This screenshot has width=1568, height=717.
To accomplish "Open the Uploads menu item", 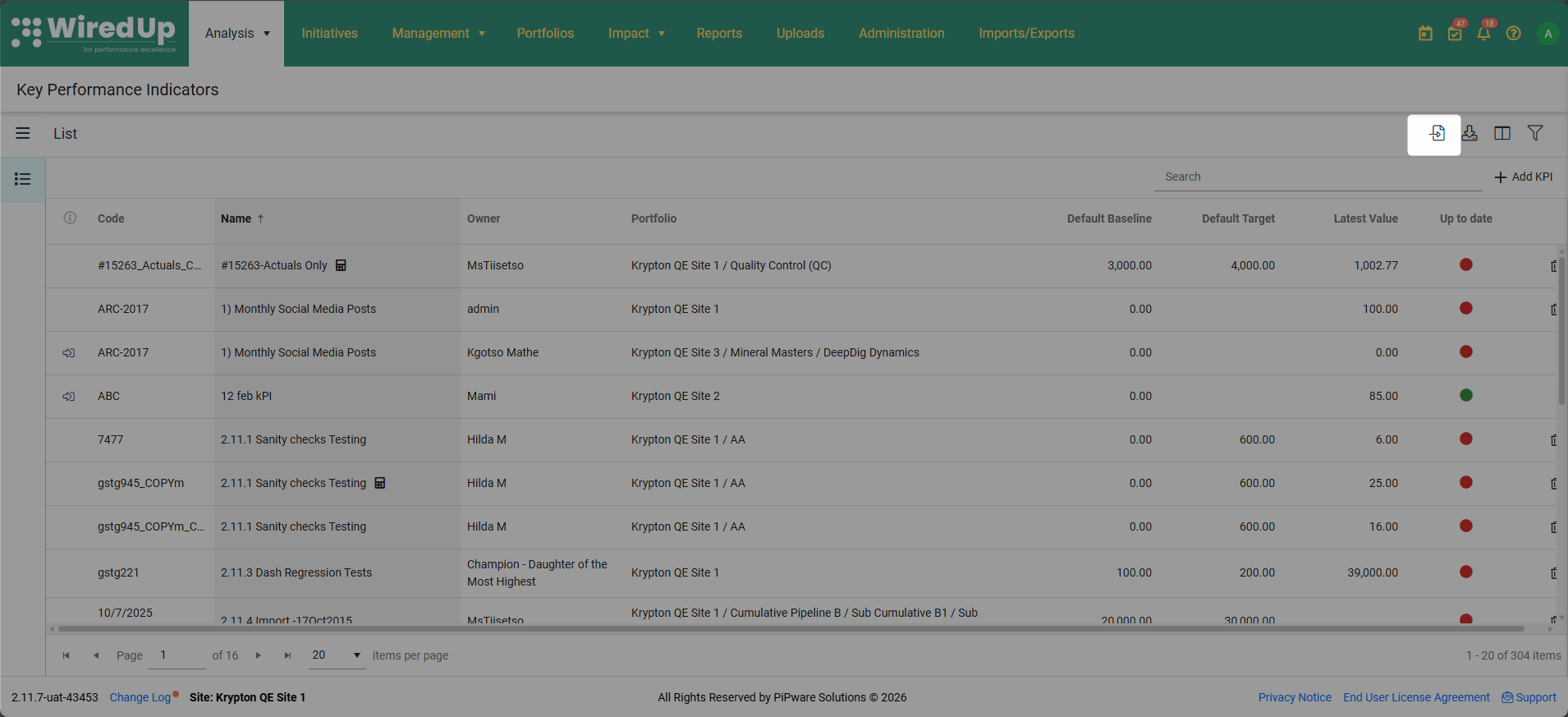I will pyautogui.click(x=800, y=34).
